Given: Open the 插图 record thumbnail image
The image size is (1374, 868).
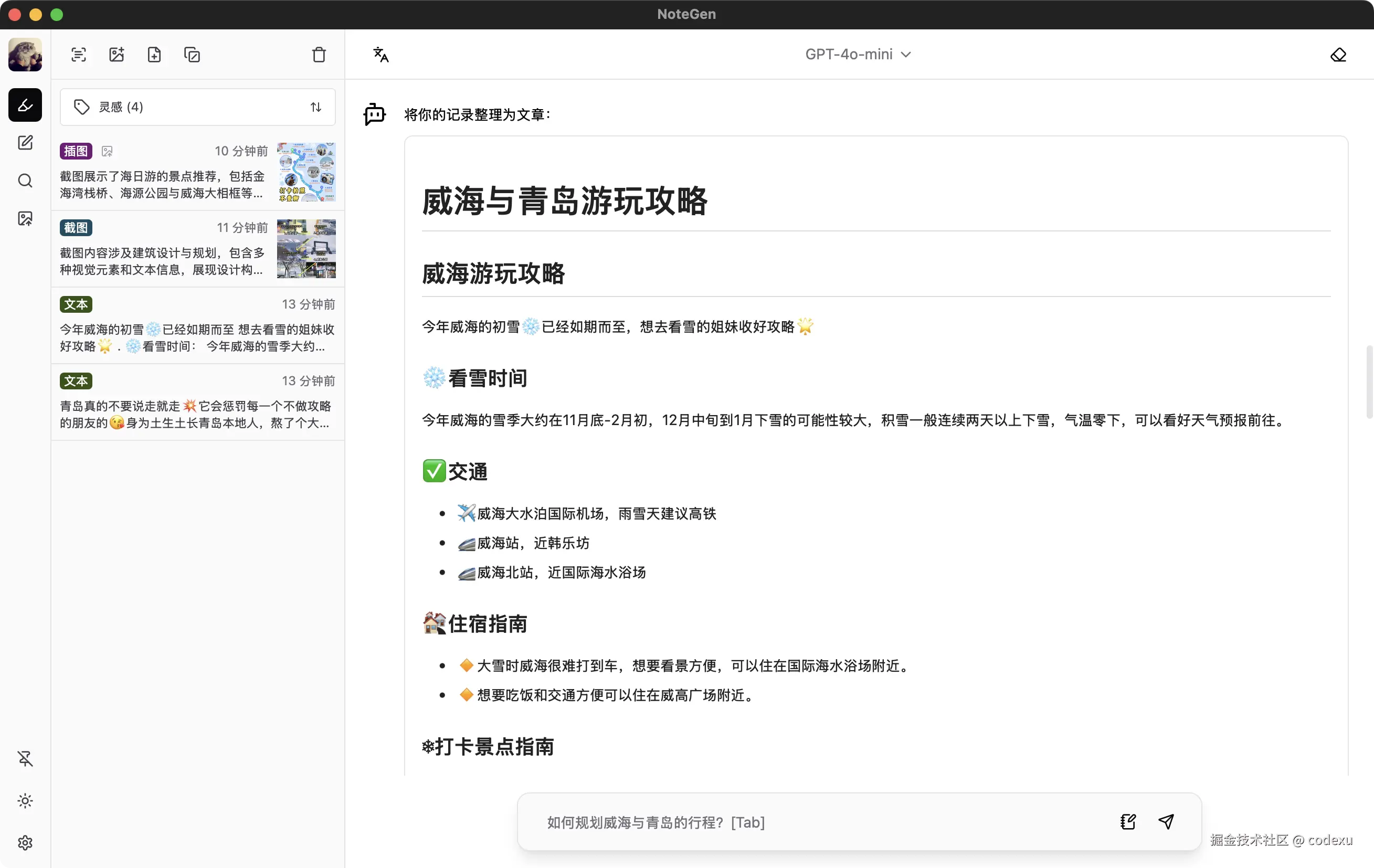Looking at the screenshot, I should click(306, 172).
